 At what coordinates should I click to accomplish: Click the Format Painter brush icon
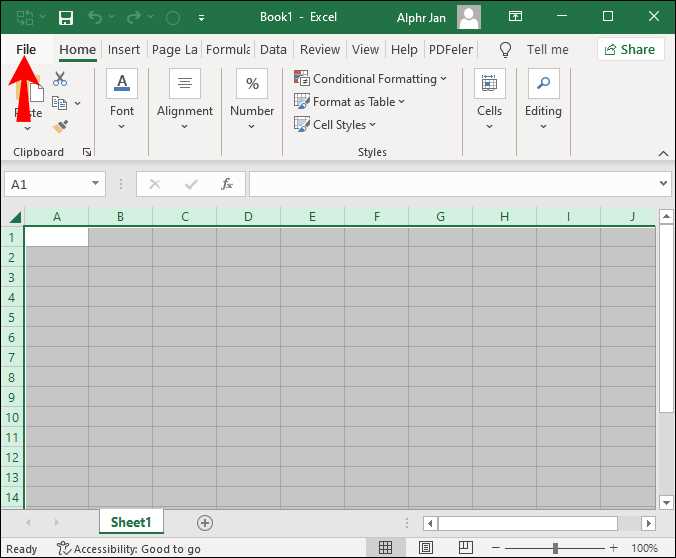coord(60,126)
